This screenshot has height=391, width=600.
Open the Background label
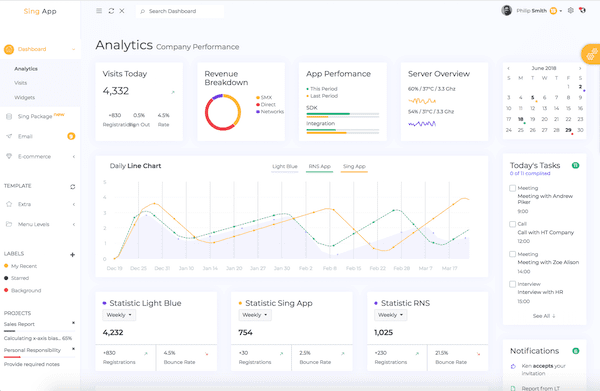pyautogui.click(x=26, y=291)
